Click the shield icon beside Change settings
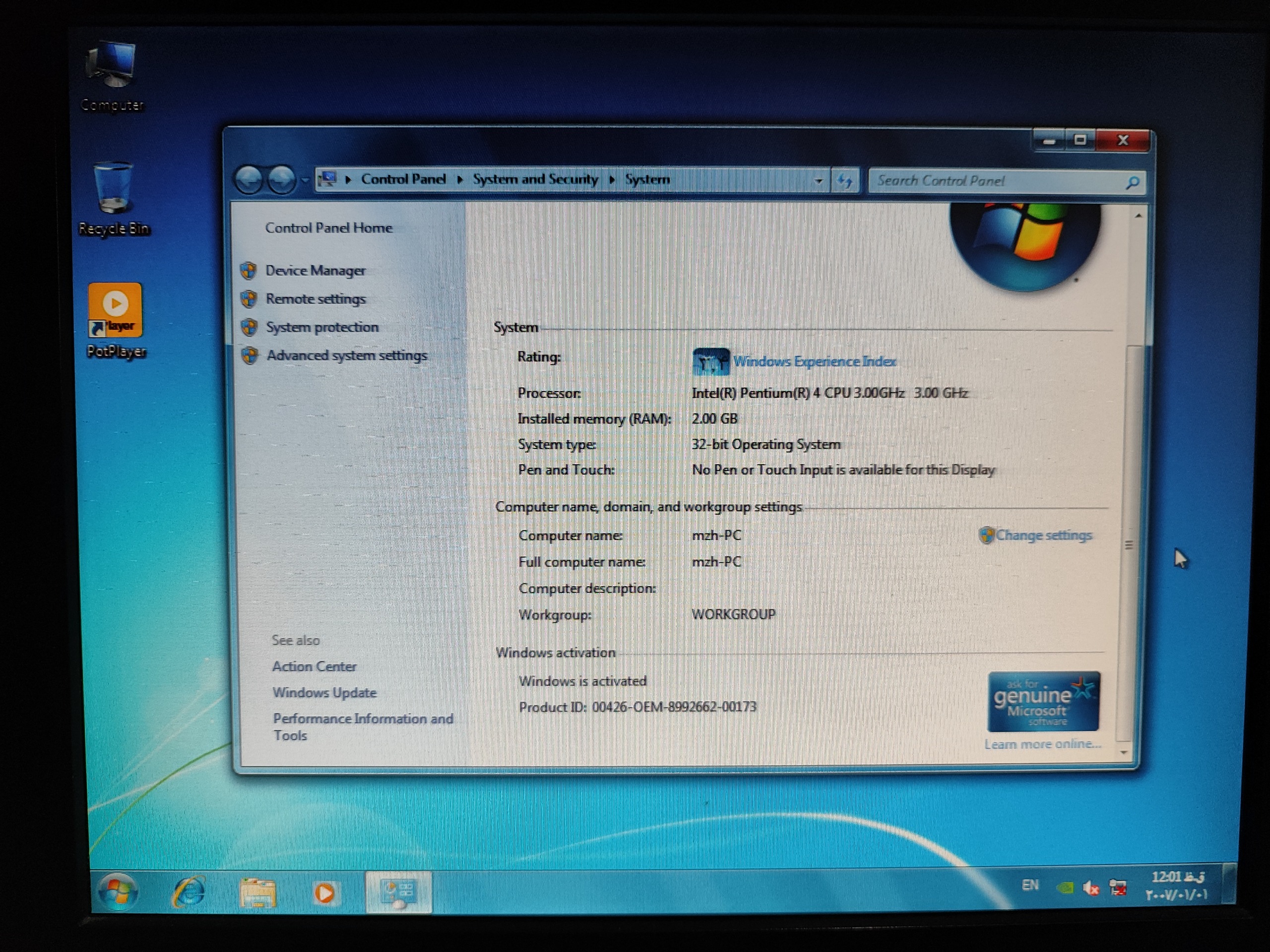1270x952 pixels. [986, 535]
